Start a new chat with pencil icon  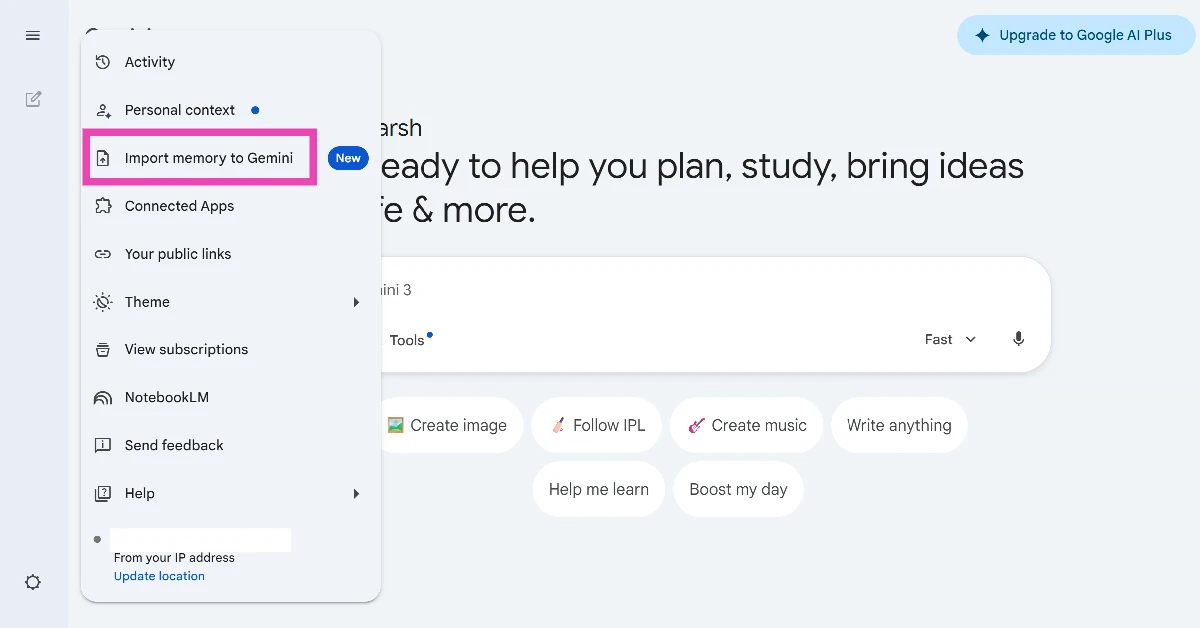tap(33, 99)
